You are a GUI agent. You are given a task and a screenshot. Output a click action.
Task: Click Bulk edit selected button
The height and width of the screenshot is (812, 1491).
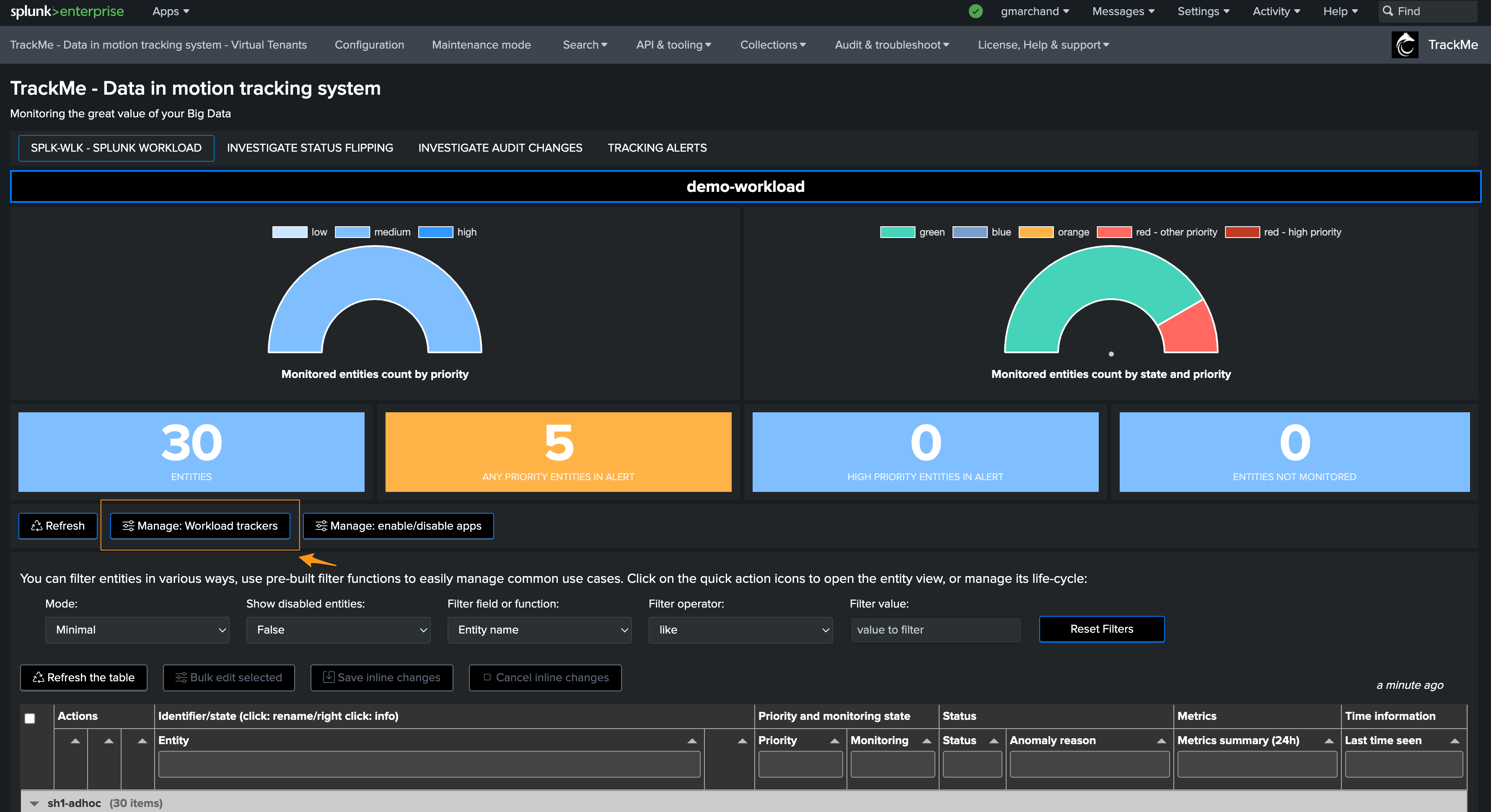(229, 677)
